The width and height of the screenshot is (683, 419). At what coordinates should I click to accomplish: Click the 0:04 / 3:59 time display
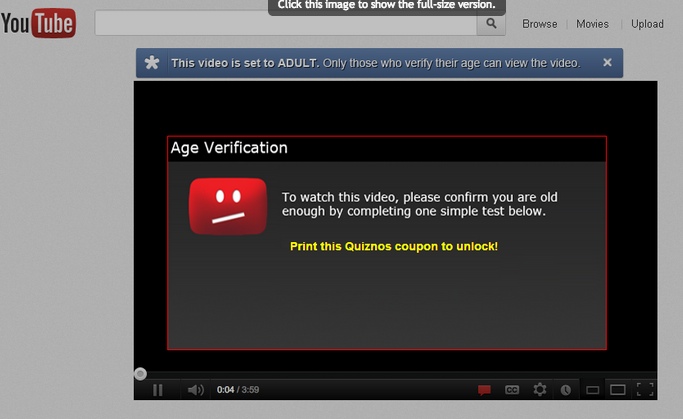(238, 389)
